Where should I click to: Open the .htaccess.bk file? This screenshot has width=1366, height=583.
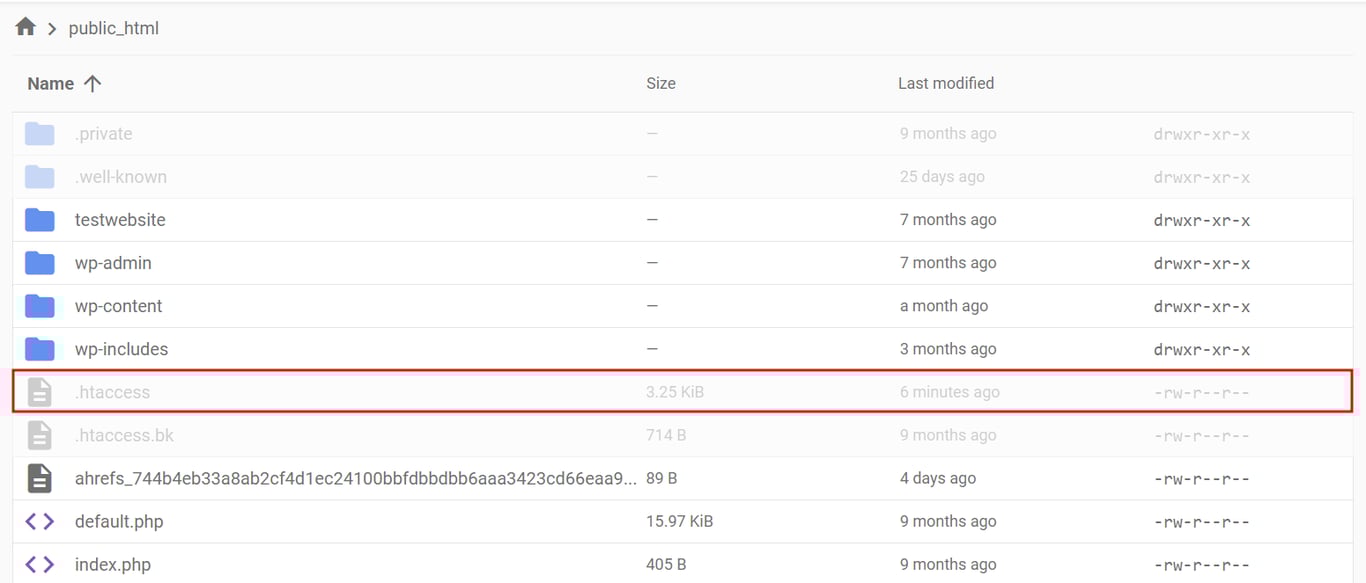click(x=124, y=434)
